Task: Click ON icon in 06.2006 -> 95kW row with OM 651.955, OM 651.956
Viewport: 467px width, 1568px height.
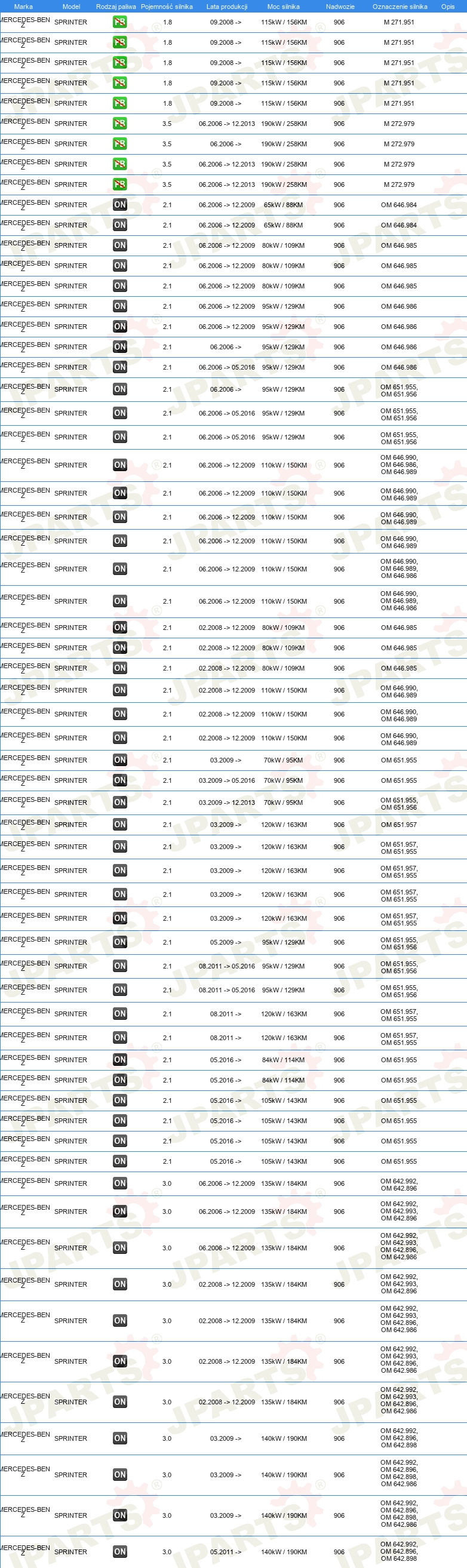Action: 120,389
